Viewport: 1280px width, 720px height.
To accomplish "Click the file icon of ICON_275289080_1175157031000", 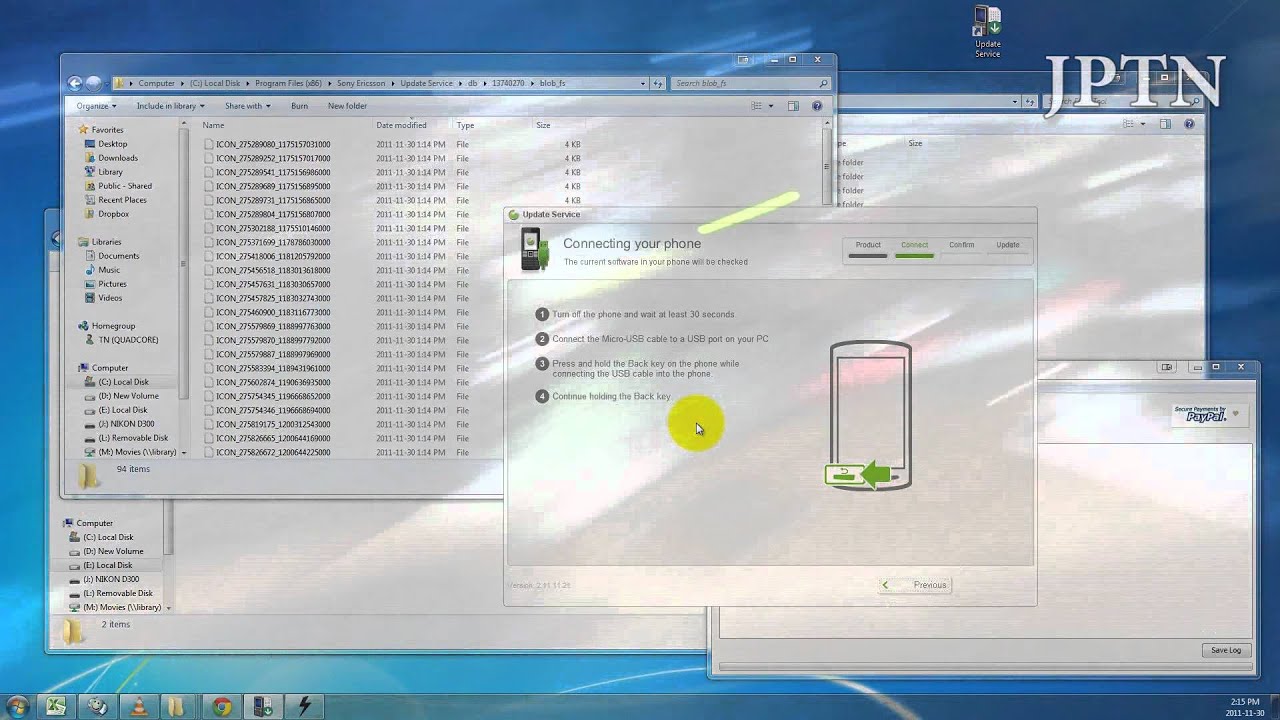I will [x=209, y=144].
